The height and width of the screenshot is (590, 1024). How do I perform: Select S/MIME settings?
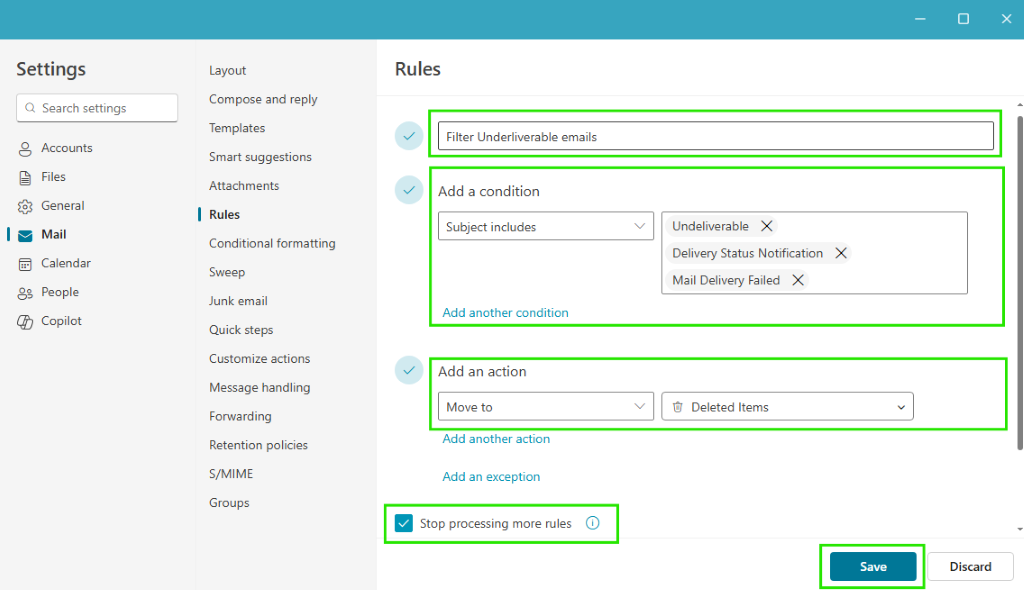(x=231, y=474)
